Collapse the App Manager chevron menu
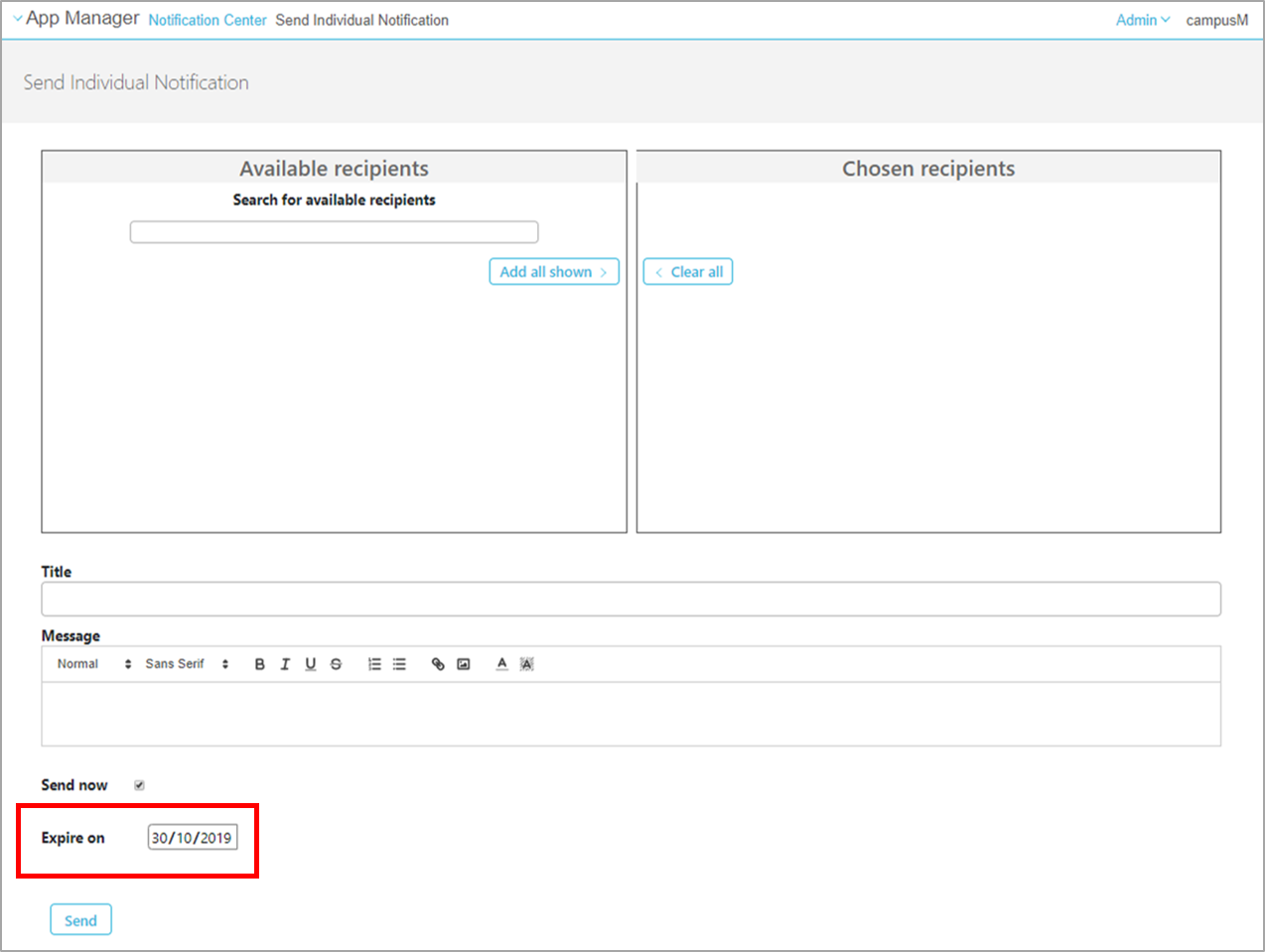Screen dimensions: 1265x952 [x=18, y=19]
